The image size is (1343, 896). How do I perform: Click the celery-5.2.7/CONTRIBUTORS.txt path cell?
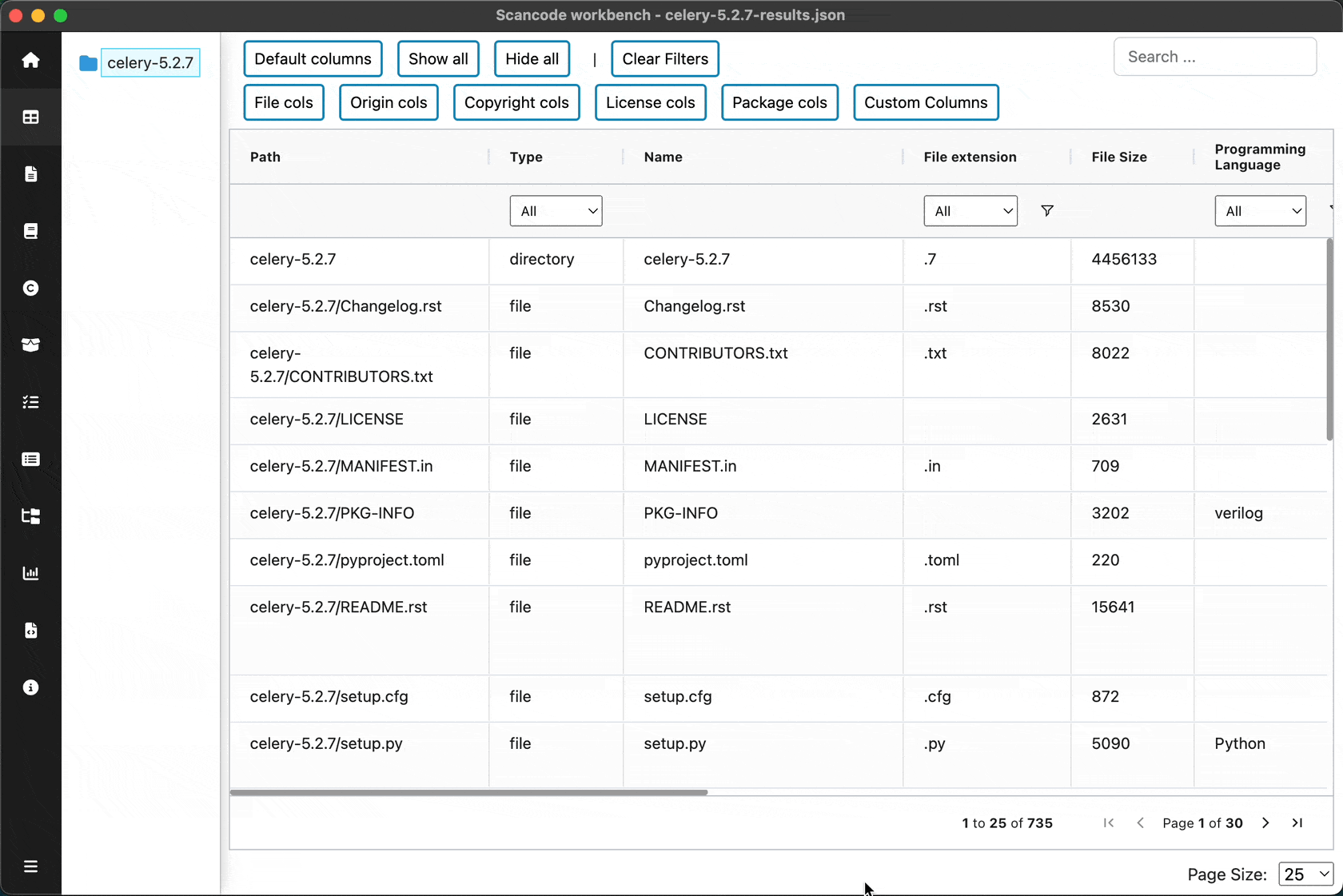[359, 365]
